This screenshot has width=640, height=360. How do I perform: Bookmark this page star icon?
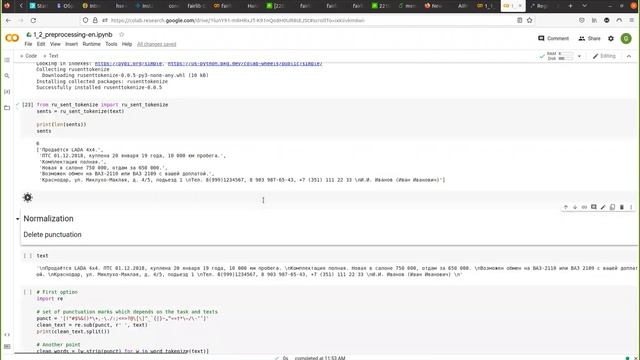(x=529, y=20)
